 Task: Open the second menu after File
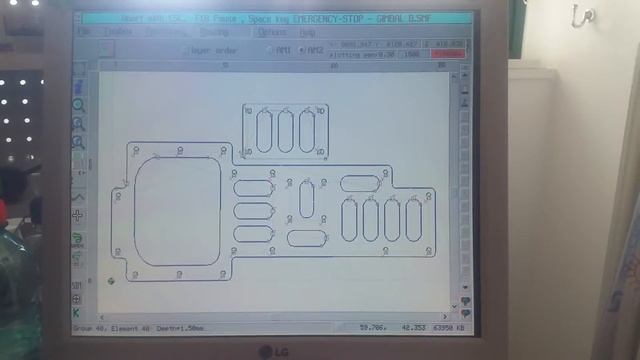(118, 32)
